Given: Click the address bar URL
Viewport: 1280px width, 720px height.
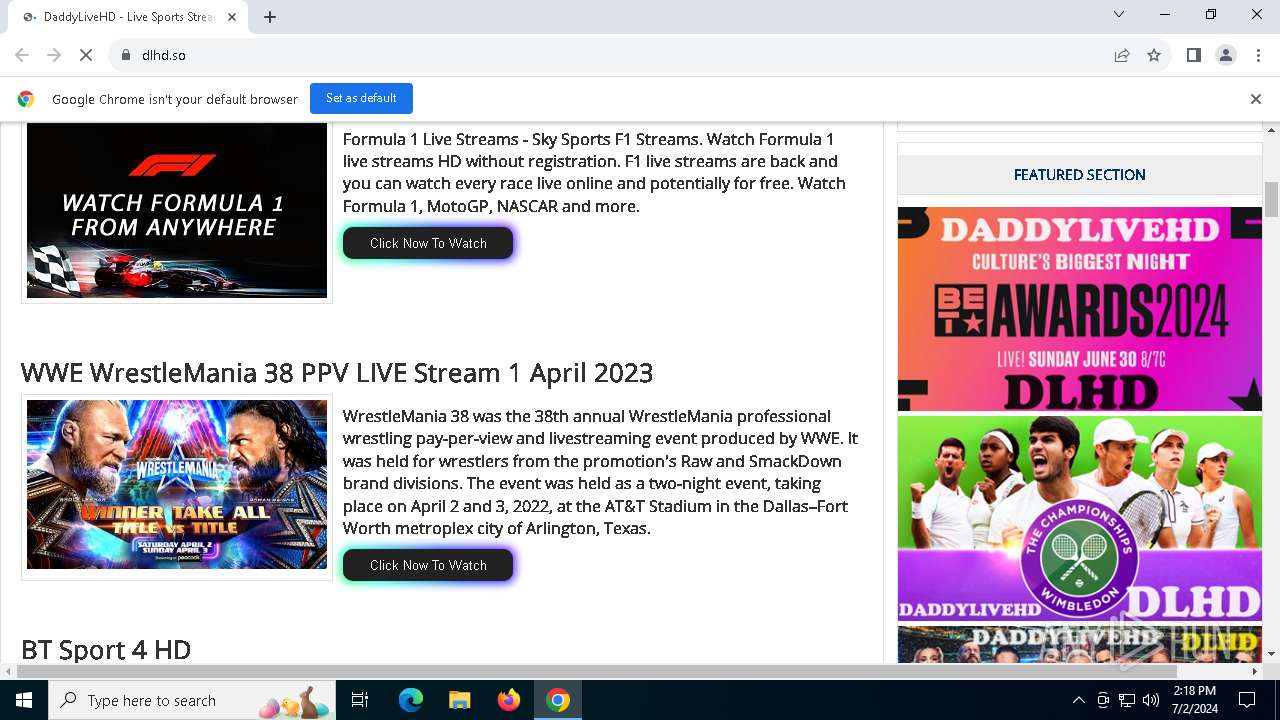Looking at the screenshot, I should point(164,55).
